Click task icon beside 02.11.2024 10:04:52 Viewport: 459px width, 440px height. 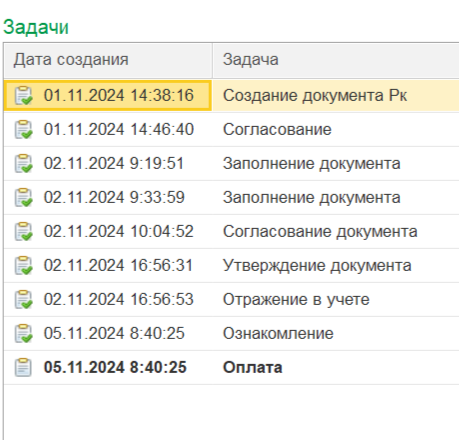tap(23, 232)
